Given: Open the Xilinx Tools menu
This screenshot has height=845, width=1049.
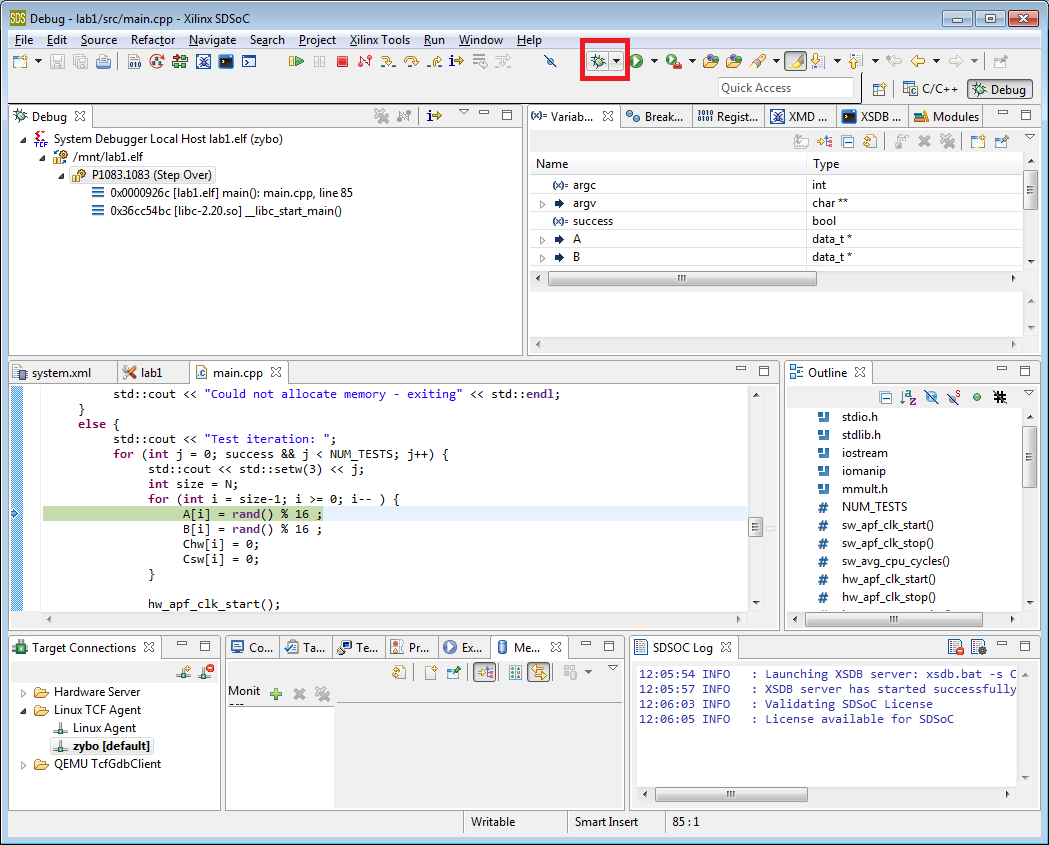Looking at the screenshot, I should click(x=379, y=40).
